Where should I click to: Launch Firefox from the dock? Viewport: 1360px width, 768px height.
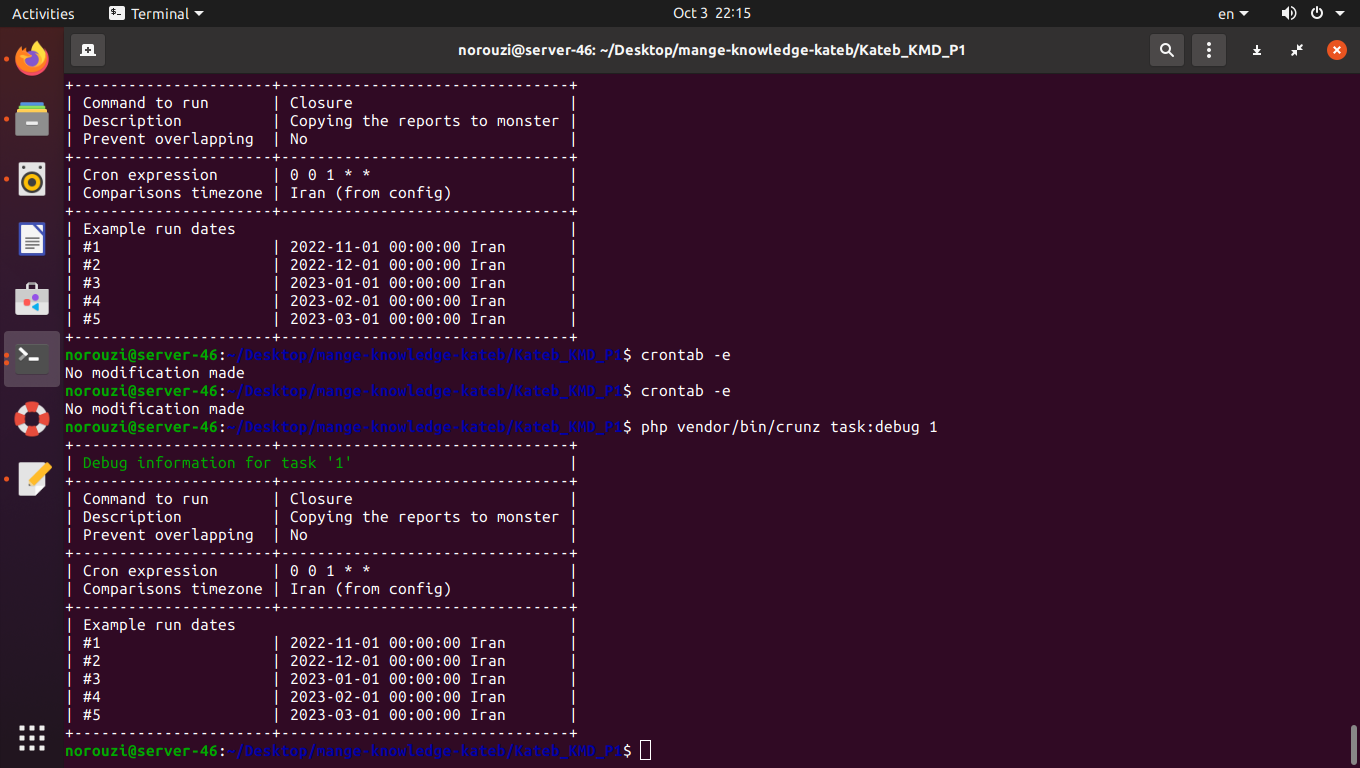tap(32, 58)
